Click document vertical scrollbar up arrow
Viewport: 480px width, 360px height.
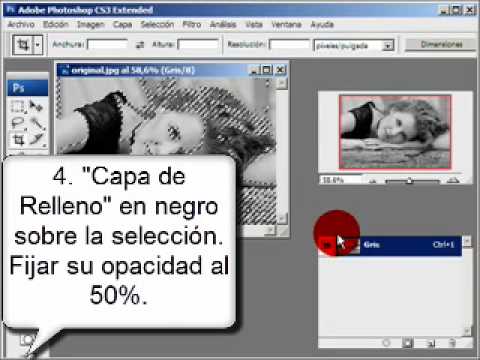coord(282,83)
